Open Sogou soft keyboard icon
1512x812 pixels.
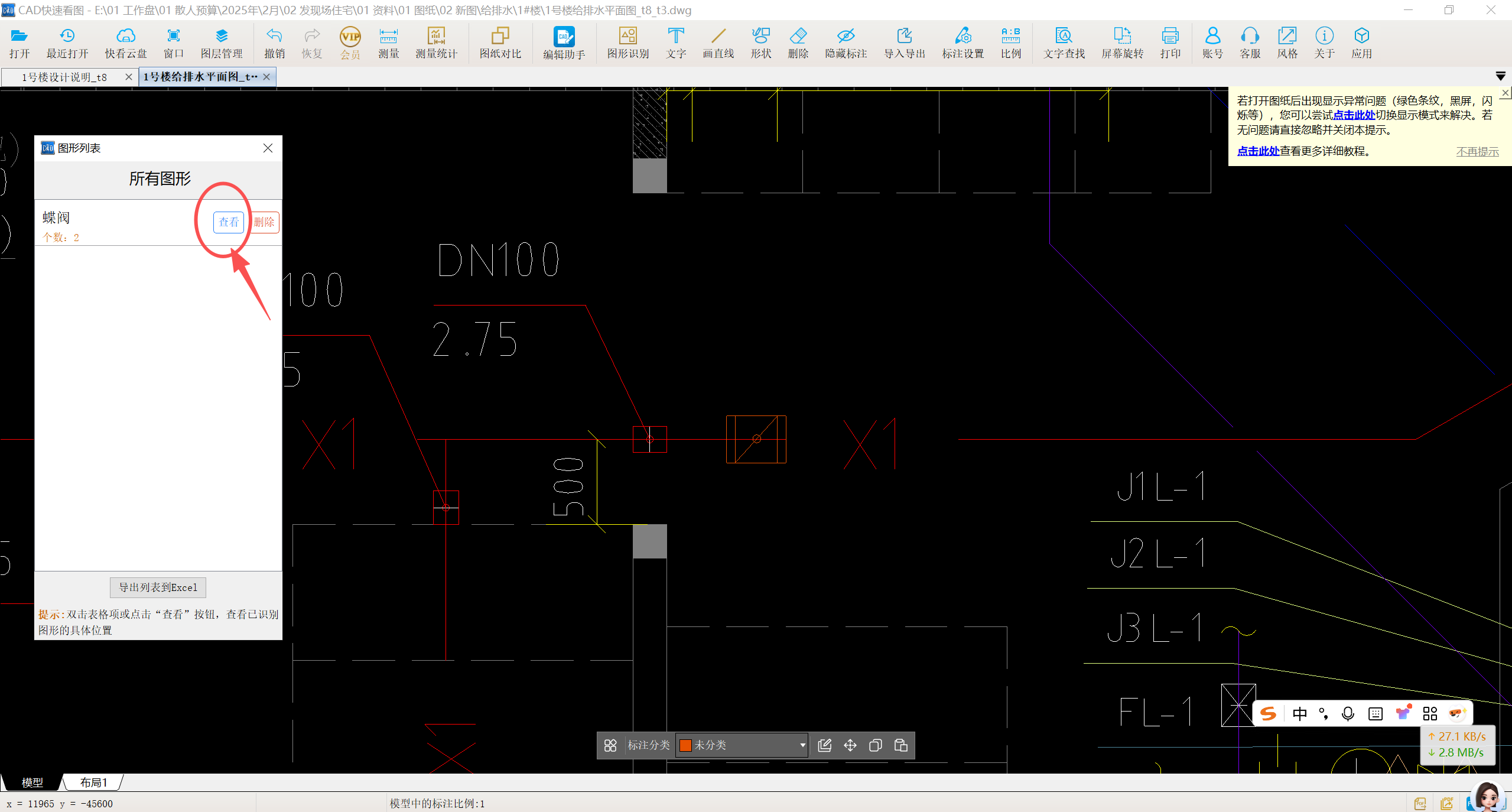[1375, 714]
